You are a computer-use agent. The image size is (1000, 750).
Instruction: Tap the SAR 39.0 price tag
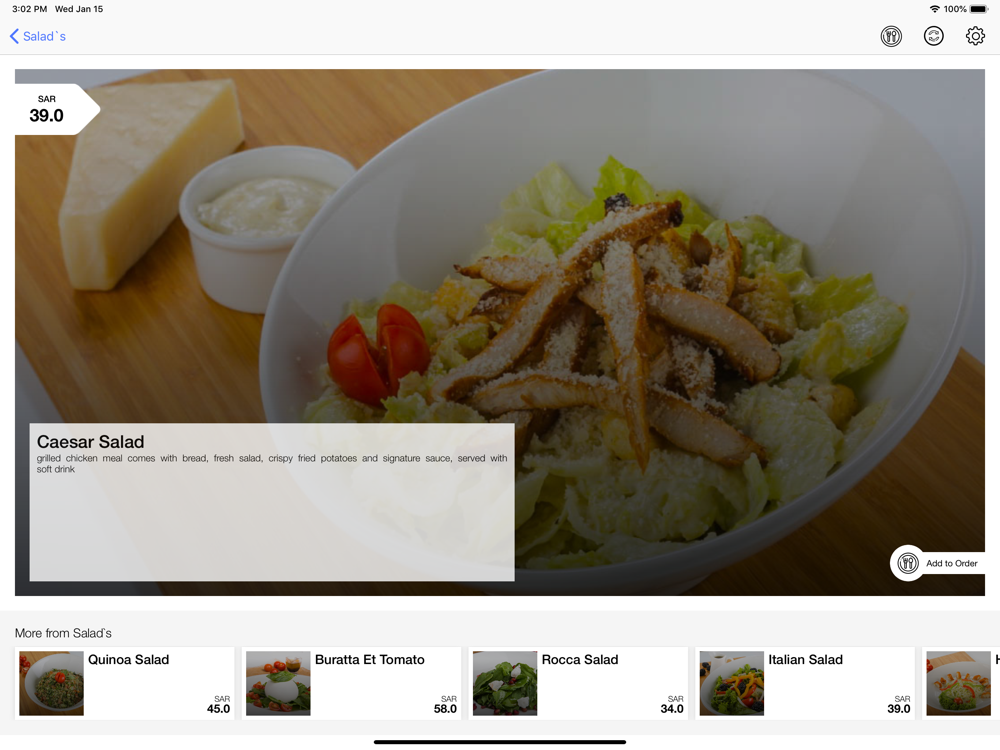click(51, 109)
